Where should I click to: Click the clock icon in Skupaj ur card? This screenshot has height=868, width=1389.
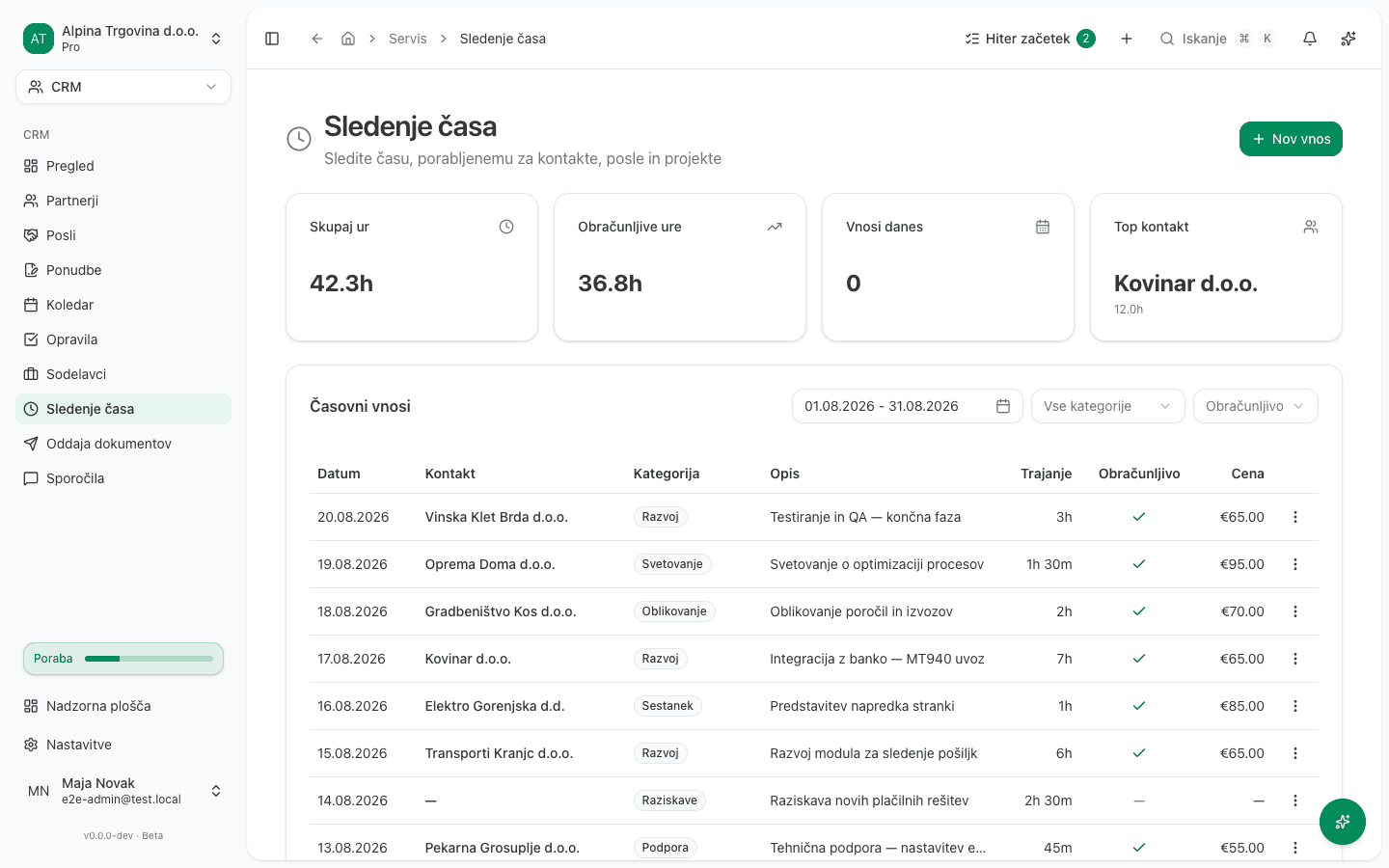click(506, 227)
